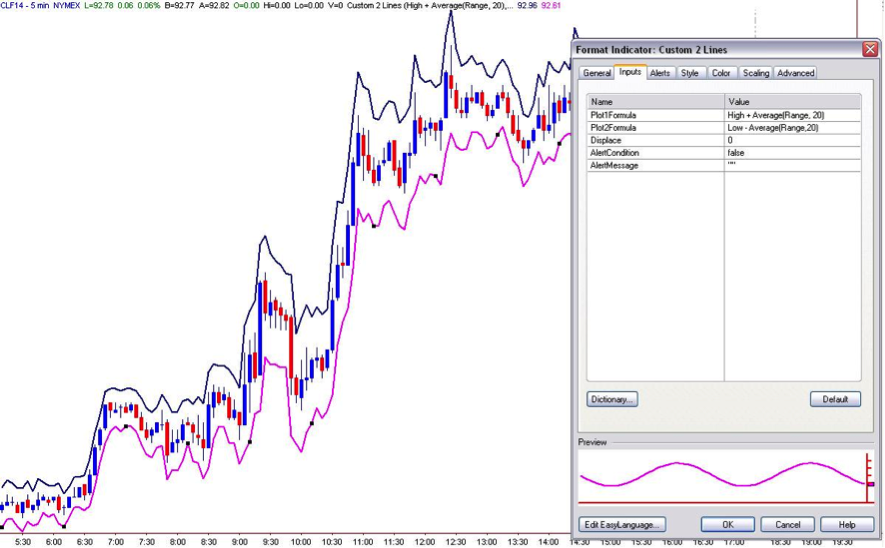
Task: Open the Style tab
Action: (690, 73)
